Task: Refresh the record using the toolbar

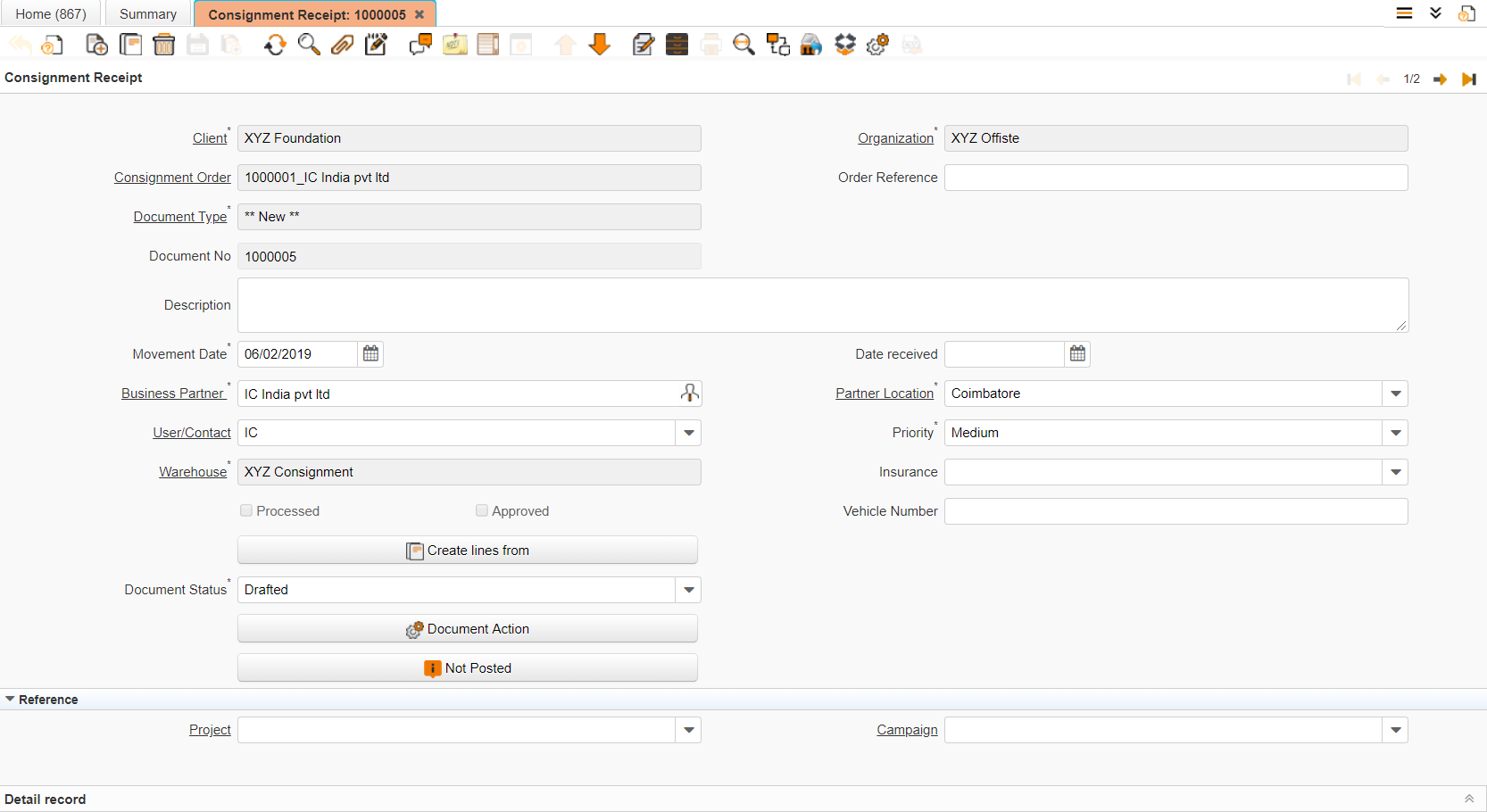Action: pyautogui.click(x=275, y=45)
